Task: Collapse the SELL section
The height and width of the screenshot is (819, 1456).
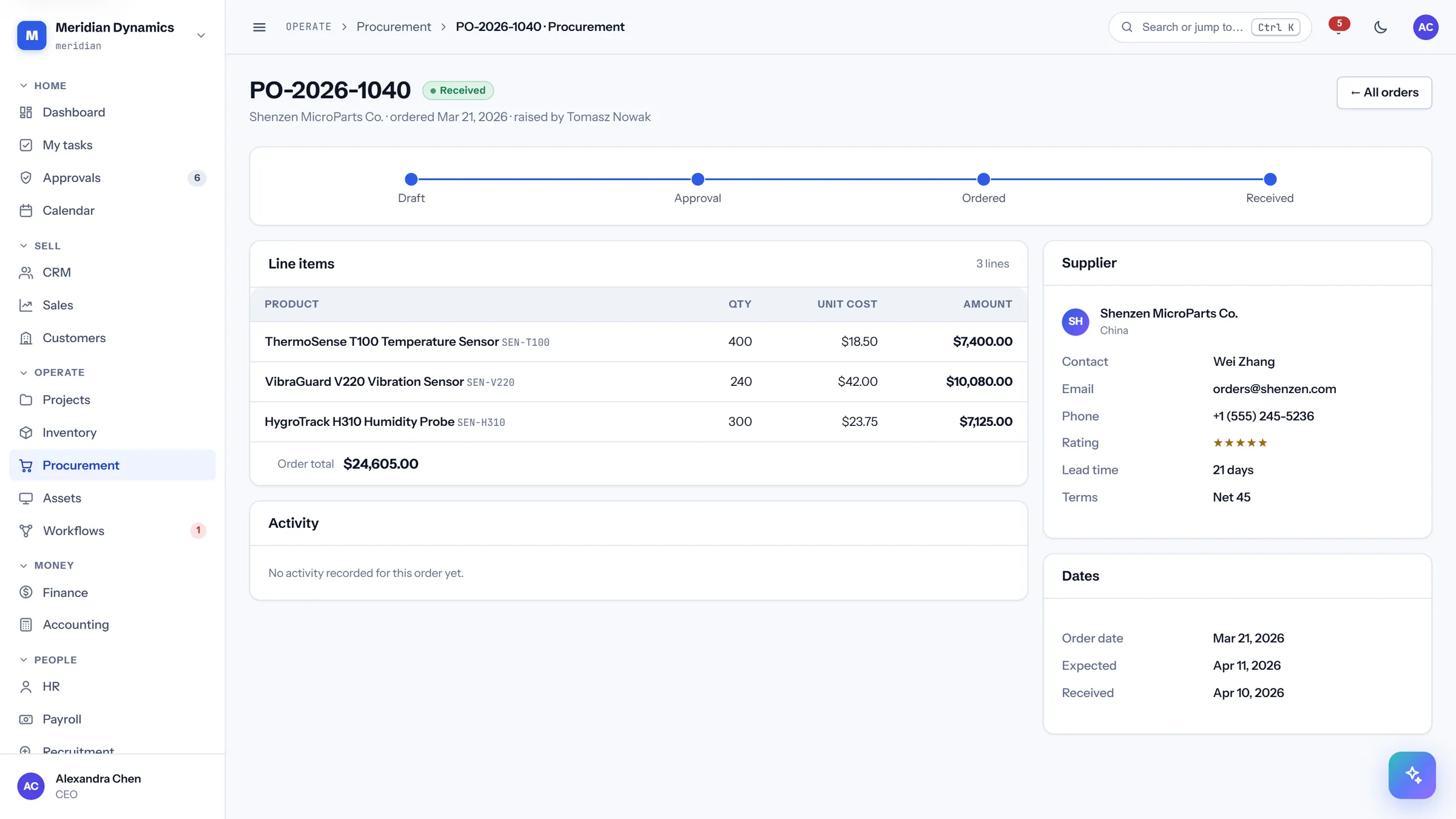Action: coord(40,246)
